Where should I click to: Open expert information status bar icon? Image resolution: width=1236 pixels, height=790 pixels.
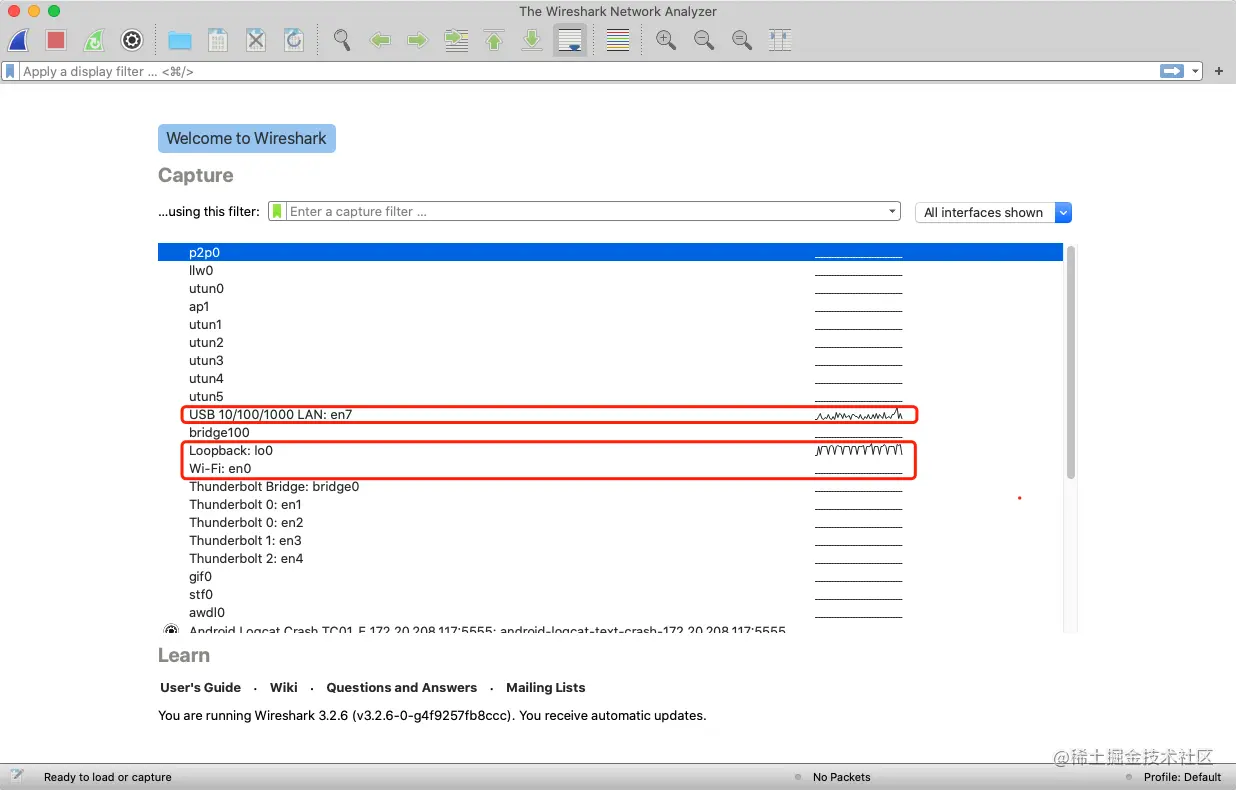pyautogui.click(x=17, y=776)
